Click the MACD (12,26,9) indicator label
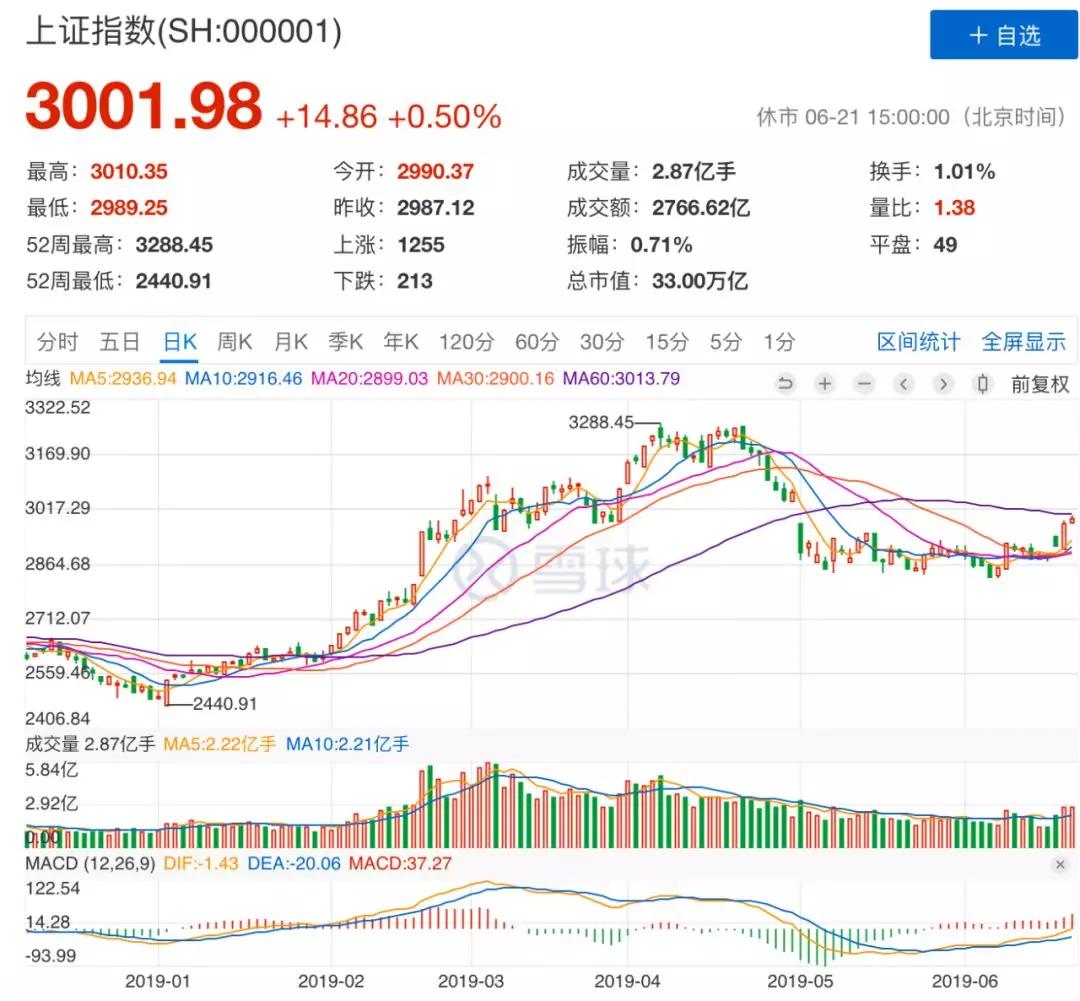Viewport: 1080px width, 1001px height. point(90,864)
